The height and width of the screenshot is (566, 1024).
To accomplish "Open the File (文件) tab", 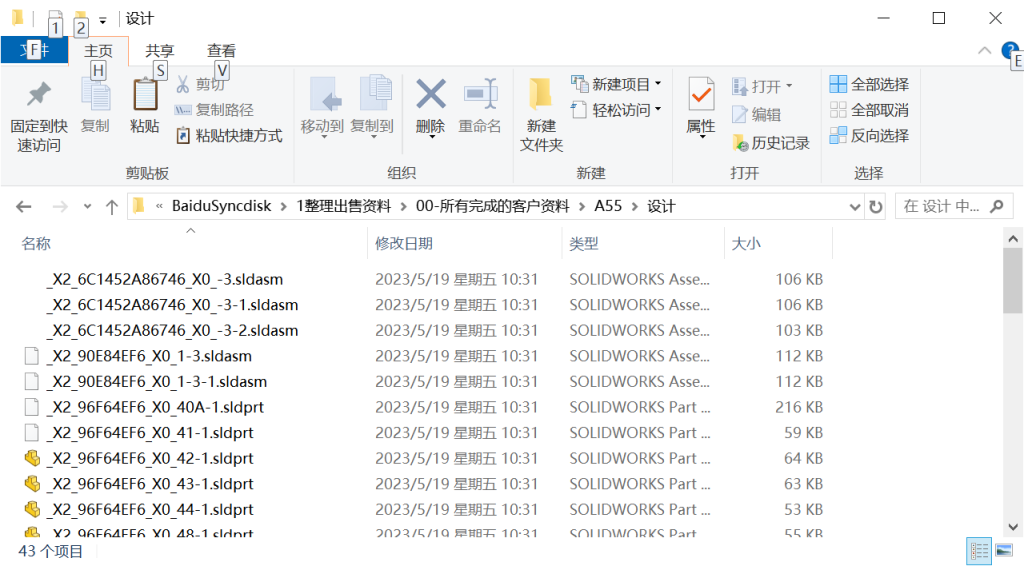I will click(x=34, y=50).
